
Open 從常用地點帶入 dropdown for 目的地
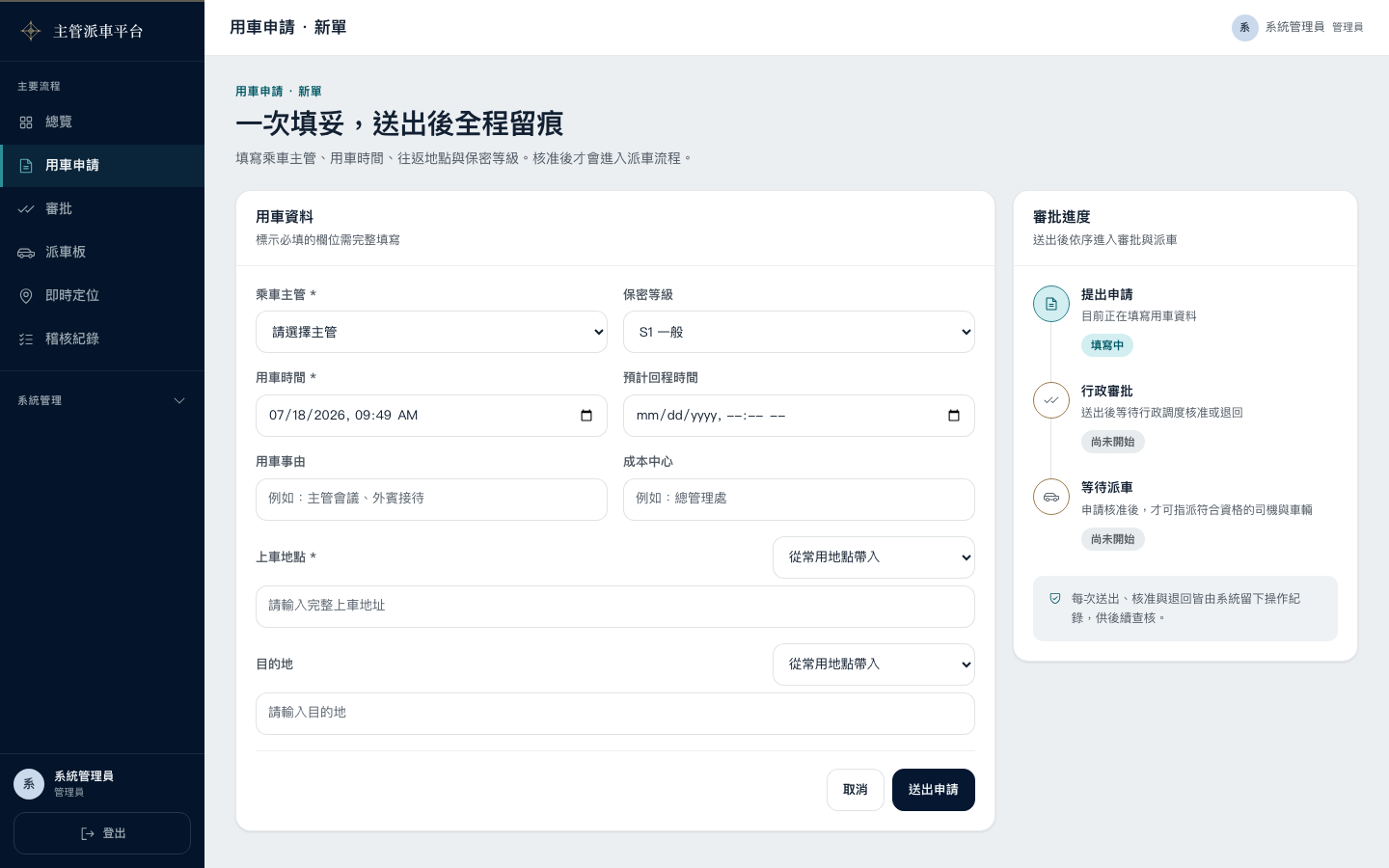pos(874,665)
